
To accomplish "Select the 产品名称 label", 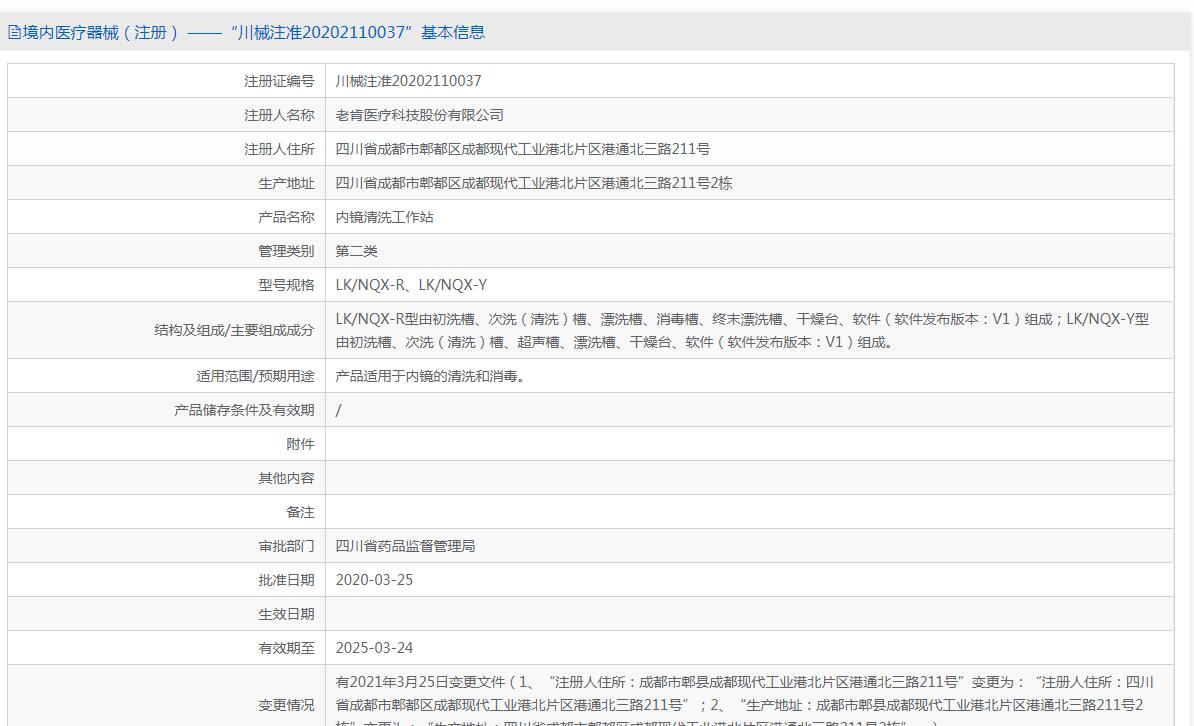I will tap(286, 217).
